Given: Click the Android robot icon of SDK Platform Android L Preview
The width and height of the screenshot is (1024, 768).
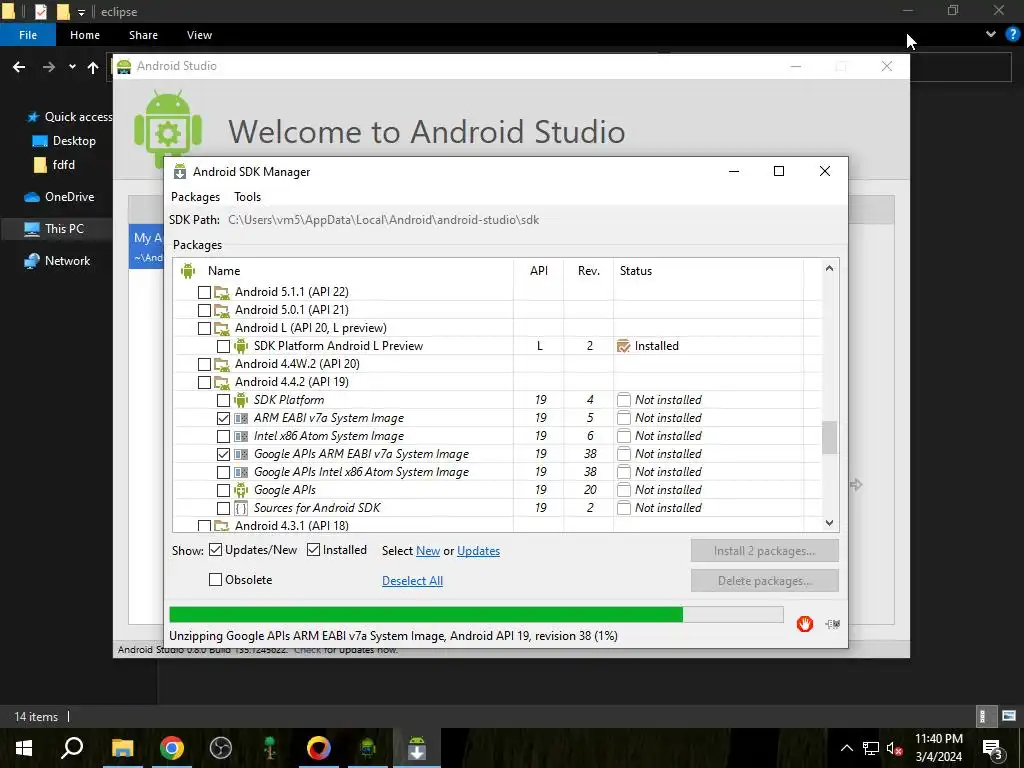Looking at the screenshot, I should click(241, 346).
